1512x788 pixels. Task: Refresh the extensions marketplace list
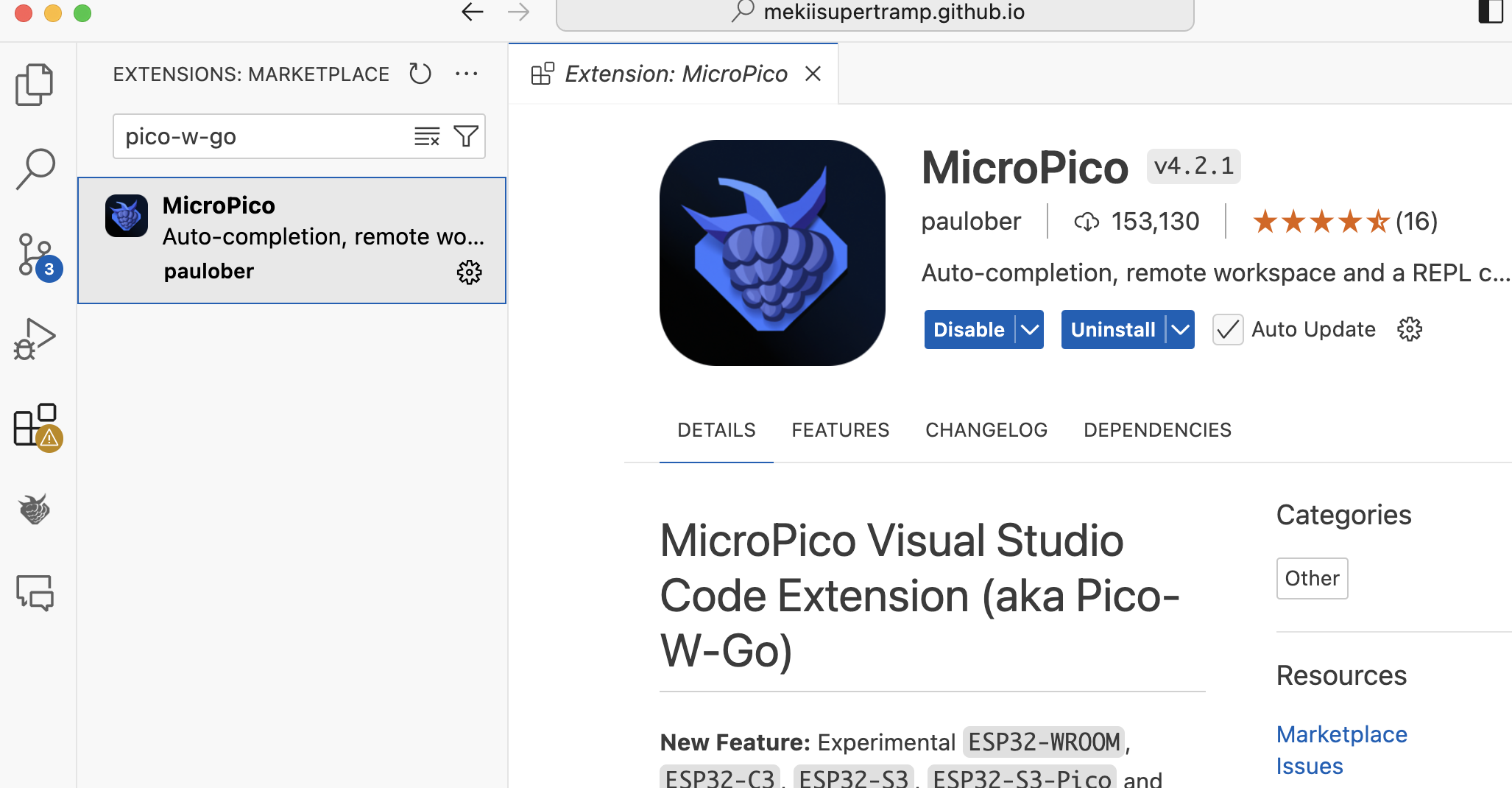[420, 74]
